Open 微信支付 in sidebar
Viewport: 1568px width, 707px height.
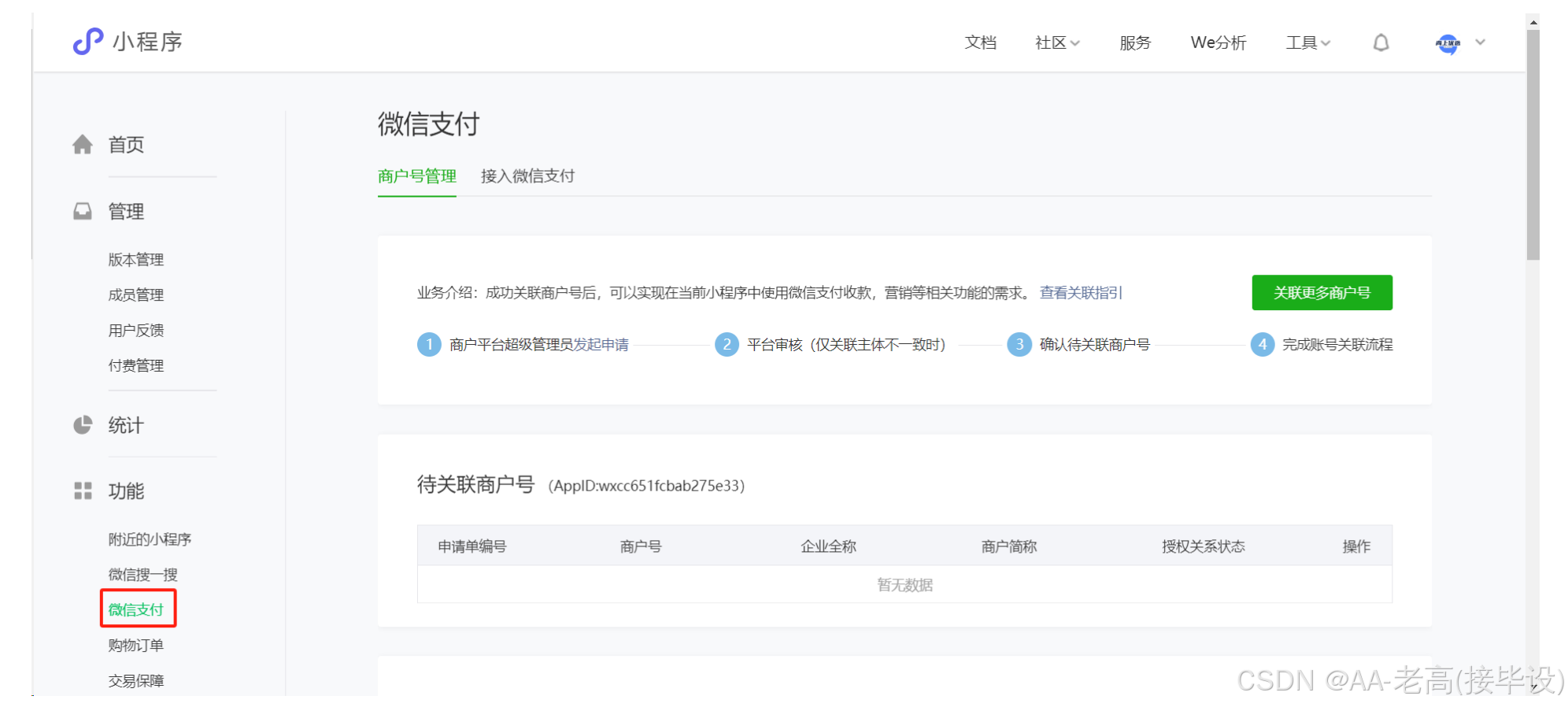pyautogui.click(x=136, y=610)
